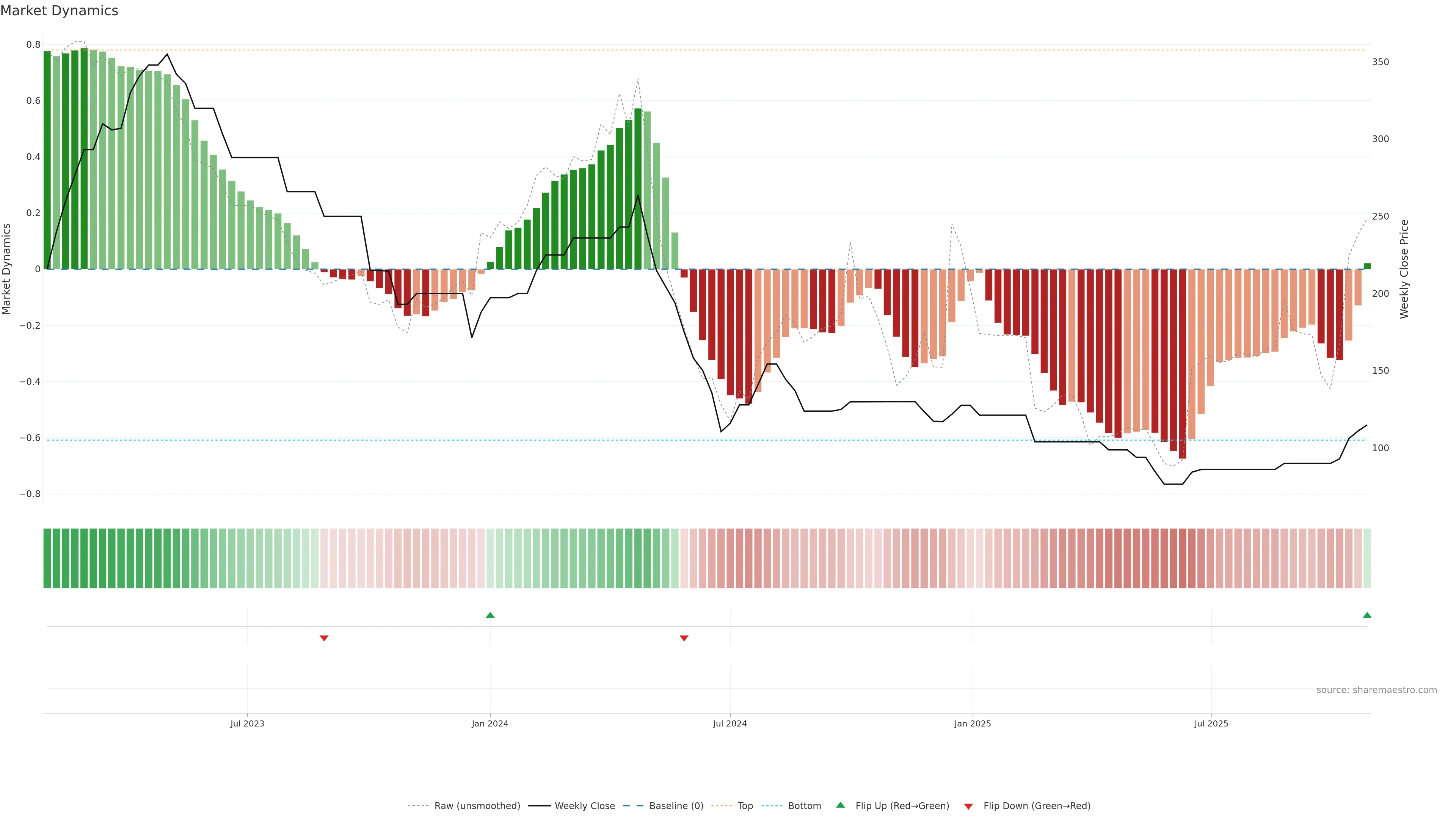This screenshot has width=1456, height=819.
Task: Click the Jul 2024 axis label
Action: pos(730,723)
